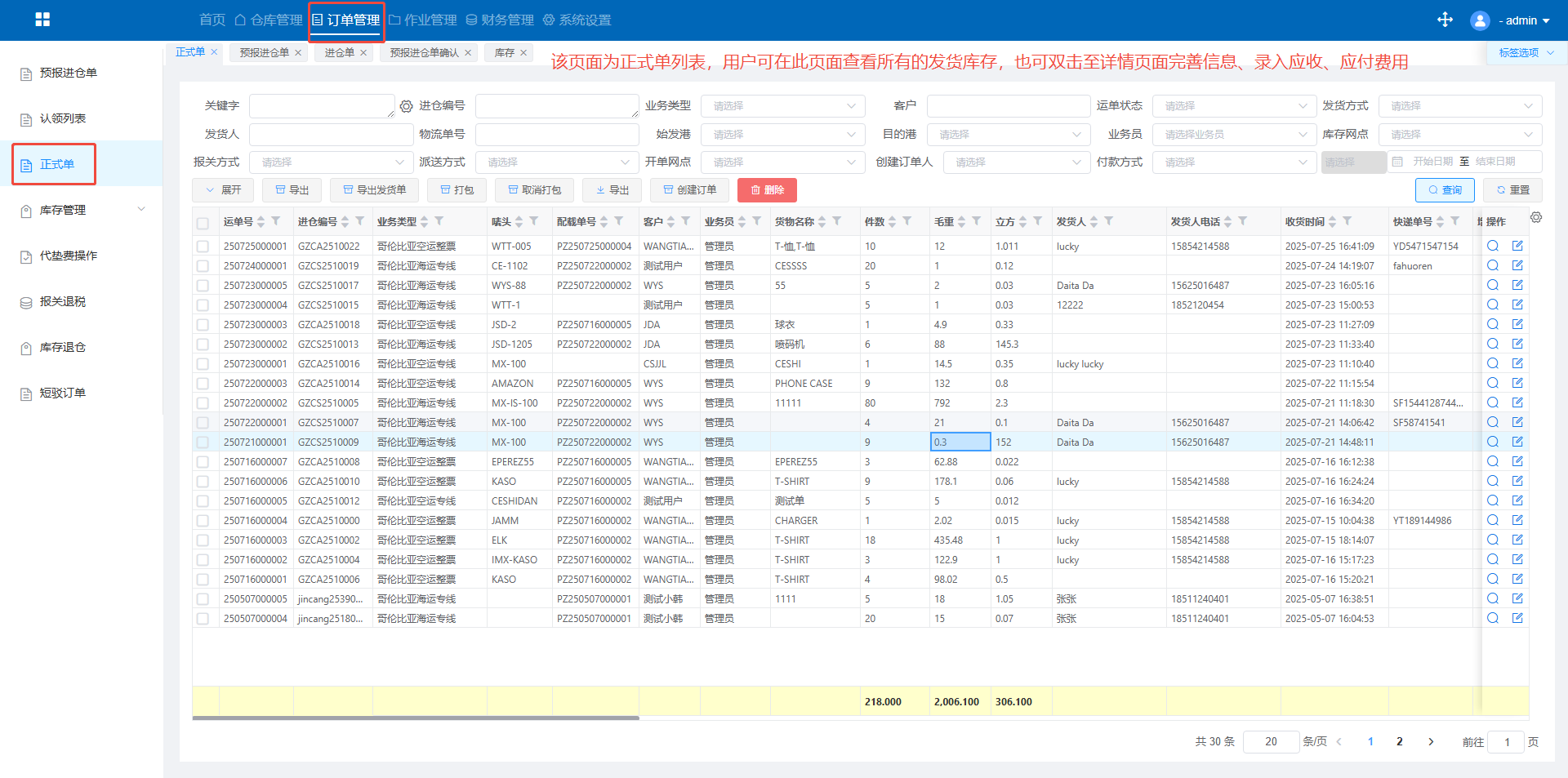Filter the 运单号 column with funnel icon
1568x778 pixels.
[x=276, y=221]
